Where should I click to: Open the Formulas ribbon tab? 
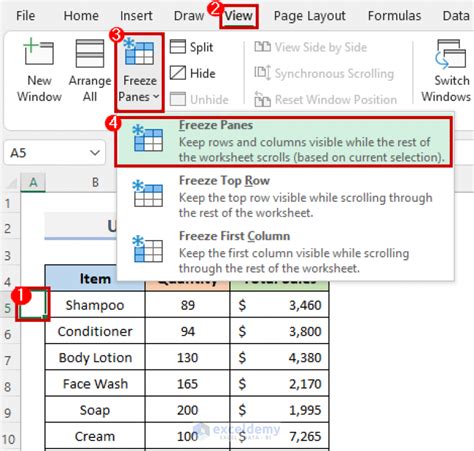click(394, 16)
